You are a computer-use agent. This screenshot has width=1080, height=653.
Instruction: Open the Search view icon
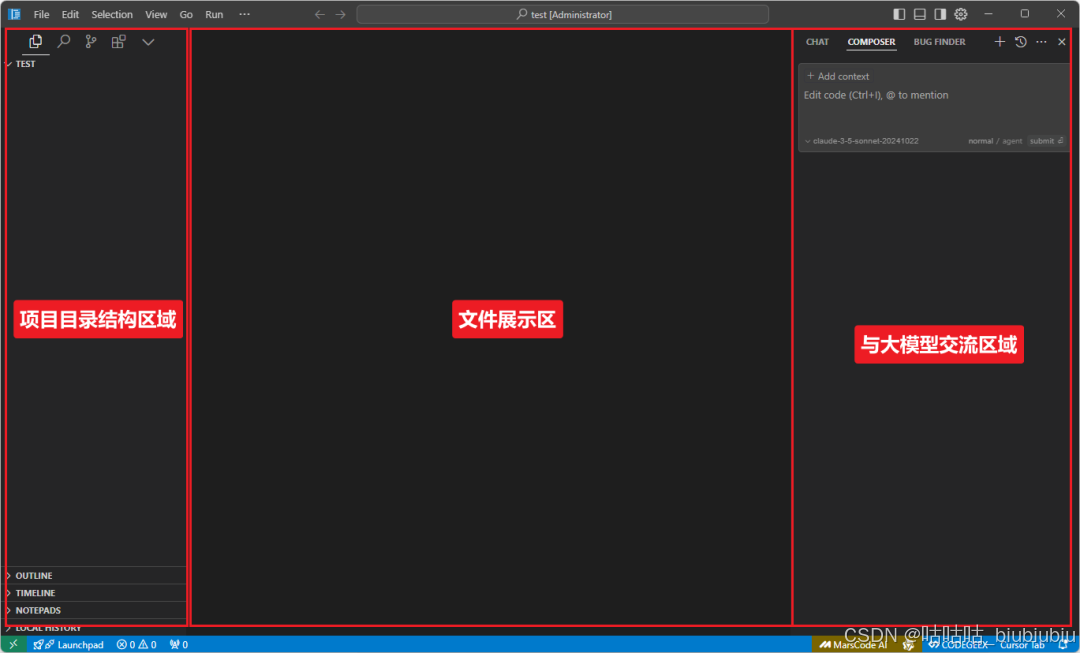tap(63, 41)
